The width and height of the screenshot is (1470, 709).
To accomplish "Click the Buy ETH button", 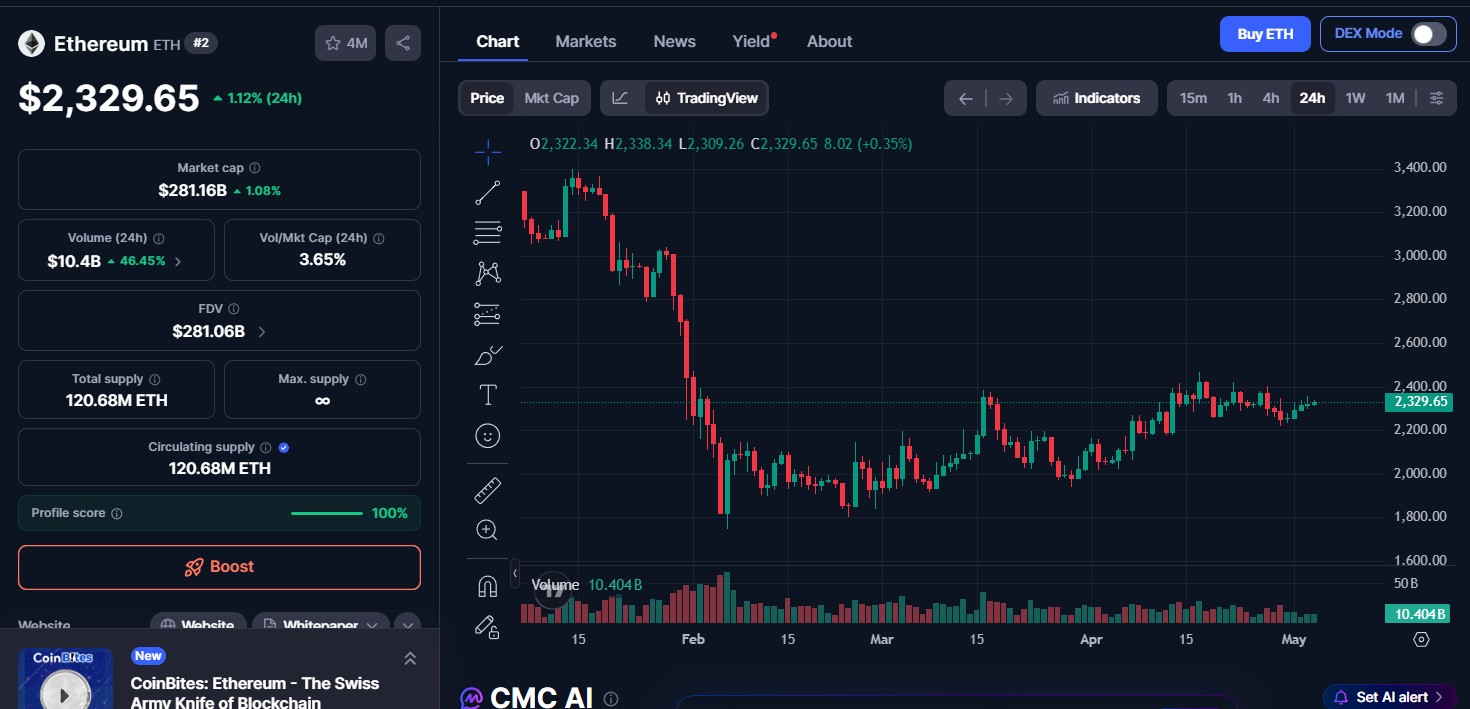I will click(1265, 34).
